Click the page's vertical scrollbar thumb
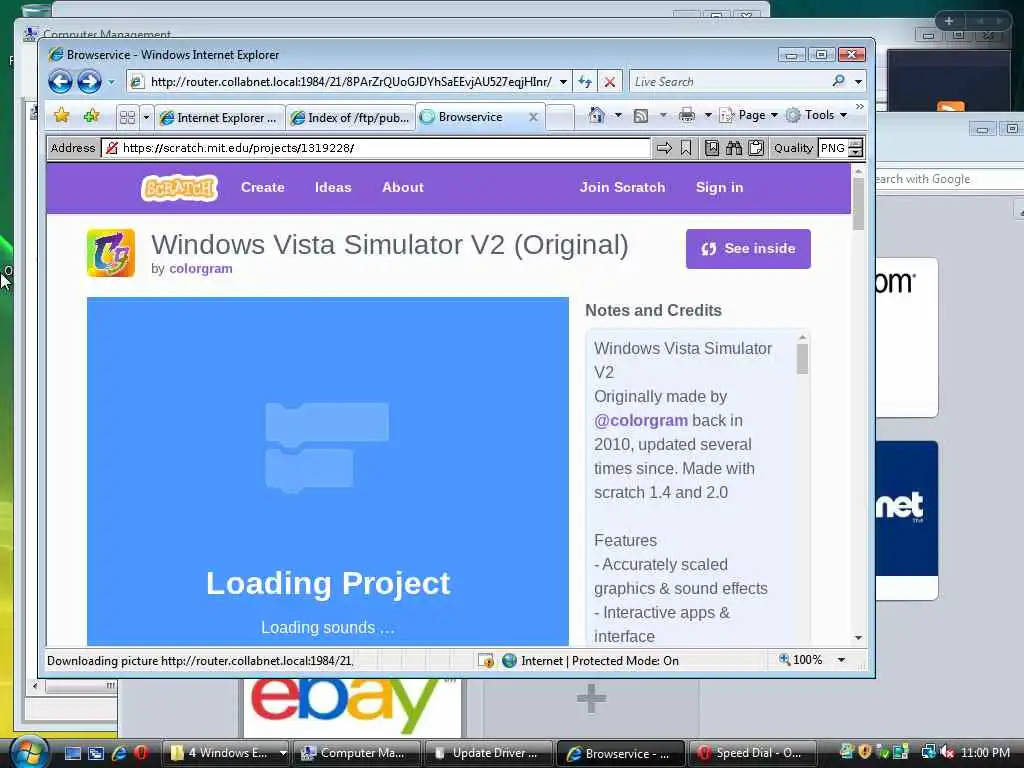This screenshot has height=768, width=1024. [x=858, y=204]
